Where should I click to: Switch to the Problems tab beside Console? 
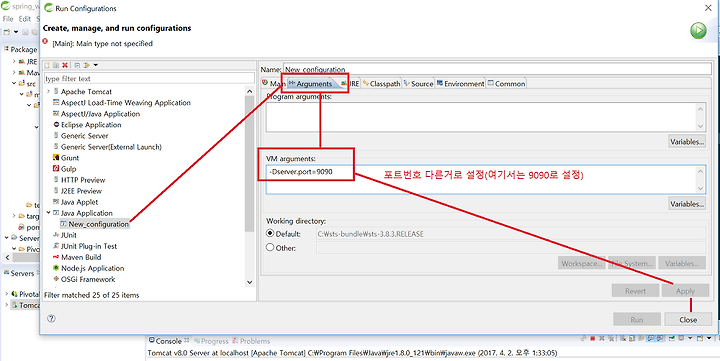251,341
